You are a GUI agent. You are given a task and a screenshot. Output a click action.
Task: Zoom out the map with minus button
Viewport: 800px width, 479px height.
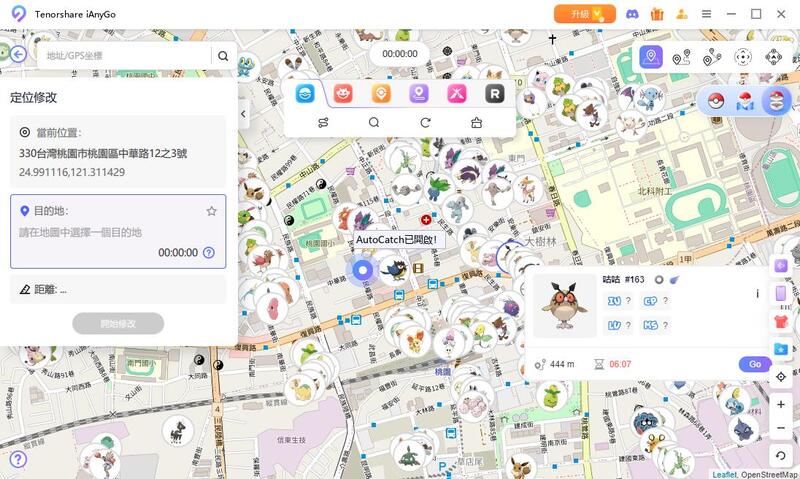click(x=781, y=428)
